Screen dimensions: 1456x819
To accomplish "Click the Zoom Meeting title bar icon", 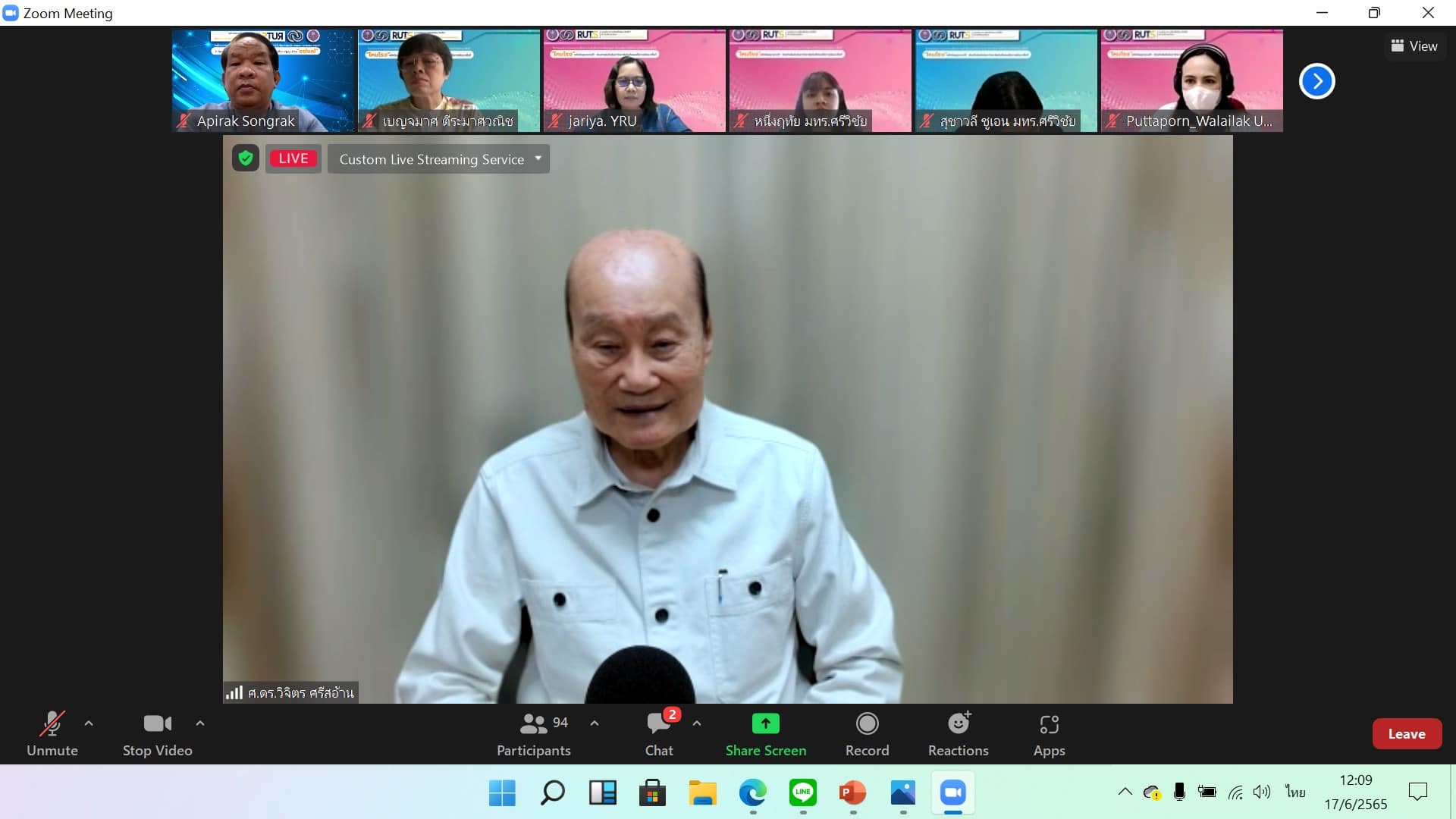I will click(x=11, y=13).
